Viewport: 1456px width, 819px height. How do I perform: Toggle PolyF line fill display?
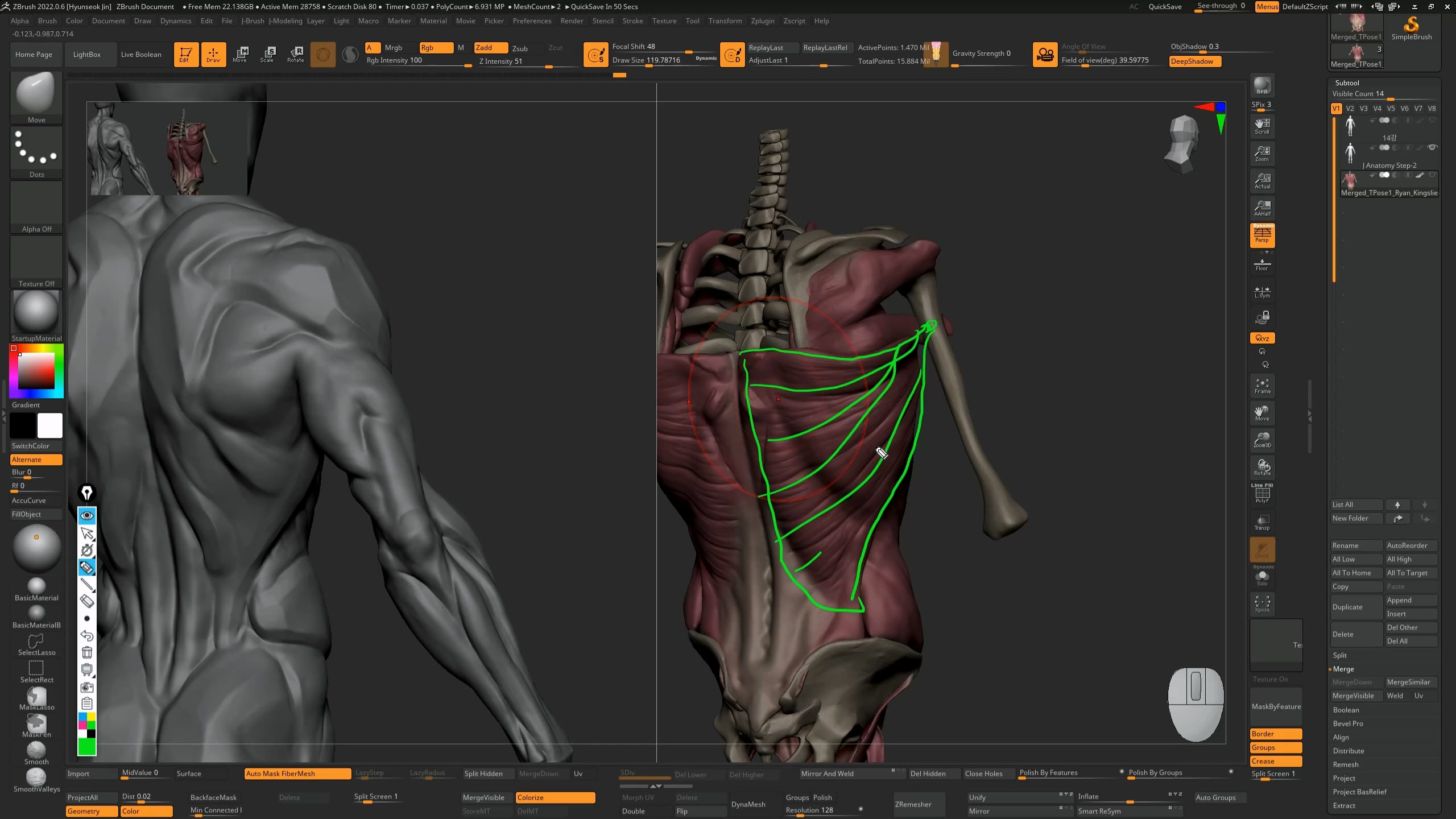pyautogui.click(x=1262, y=494)
